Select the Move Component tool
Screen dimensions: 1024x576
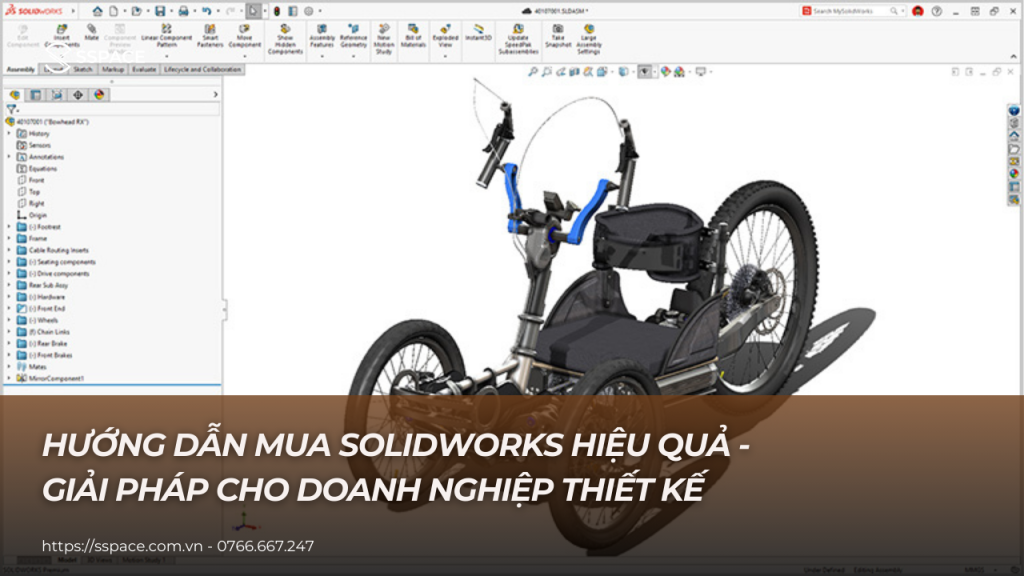244,36
